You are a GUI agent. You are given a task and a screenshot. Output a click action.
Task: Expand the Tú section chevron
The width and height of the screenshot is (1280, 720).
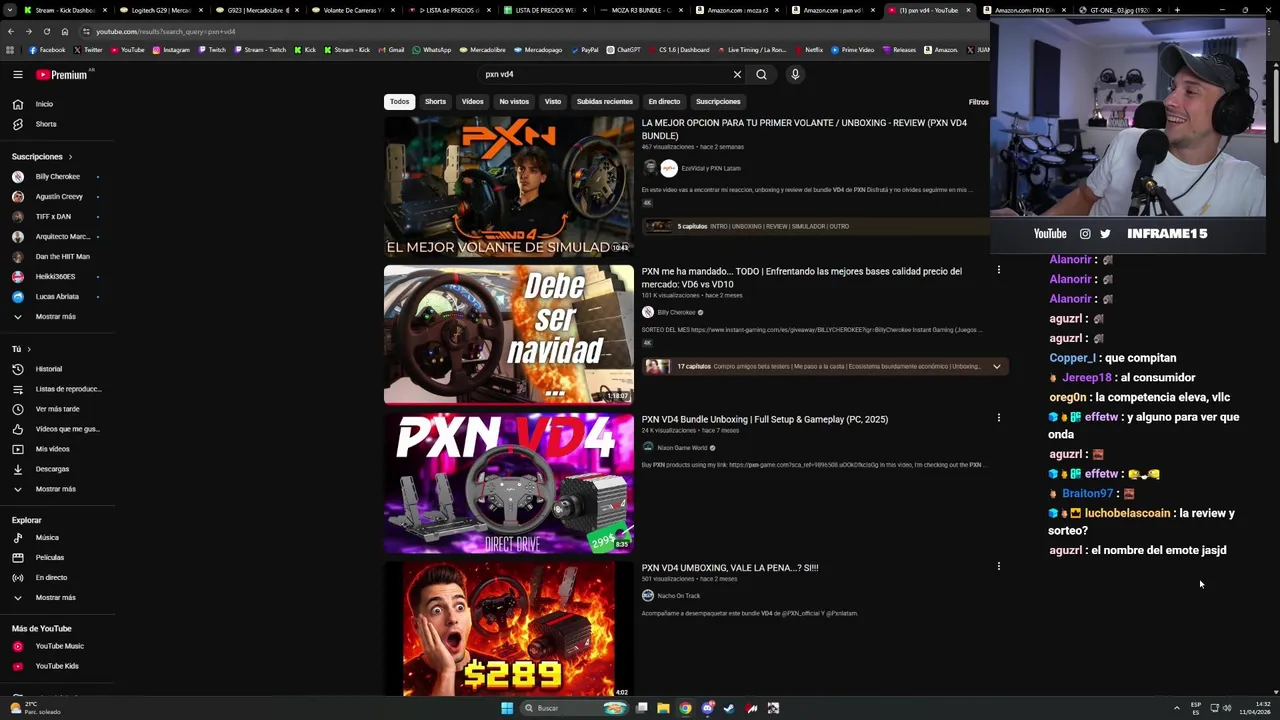(x=29, y=349)
